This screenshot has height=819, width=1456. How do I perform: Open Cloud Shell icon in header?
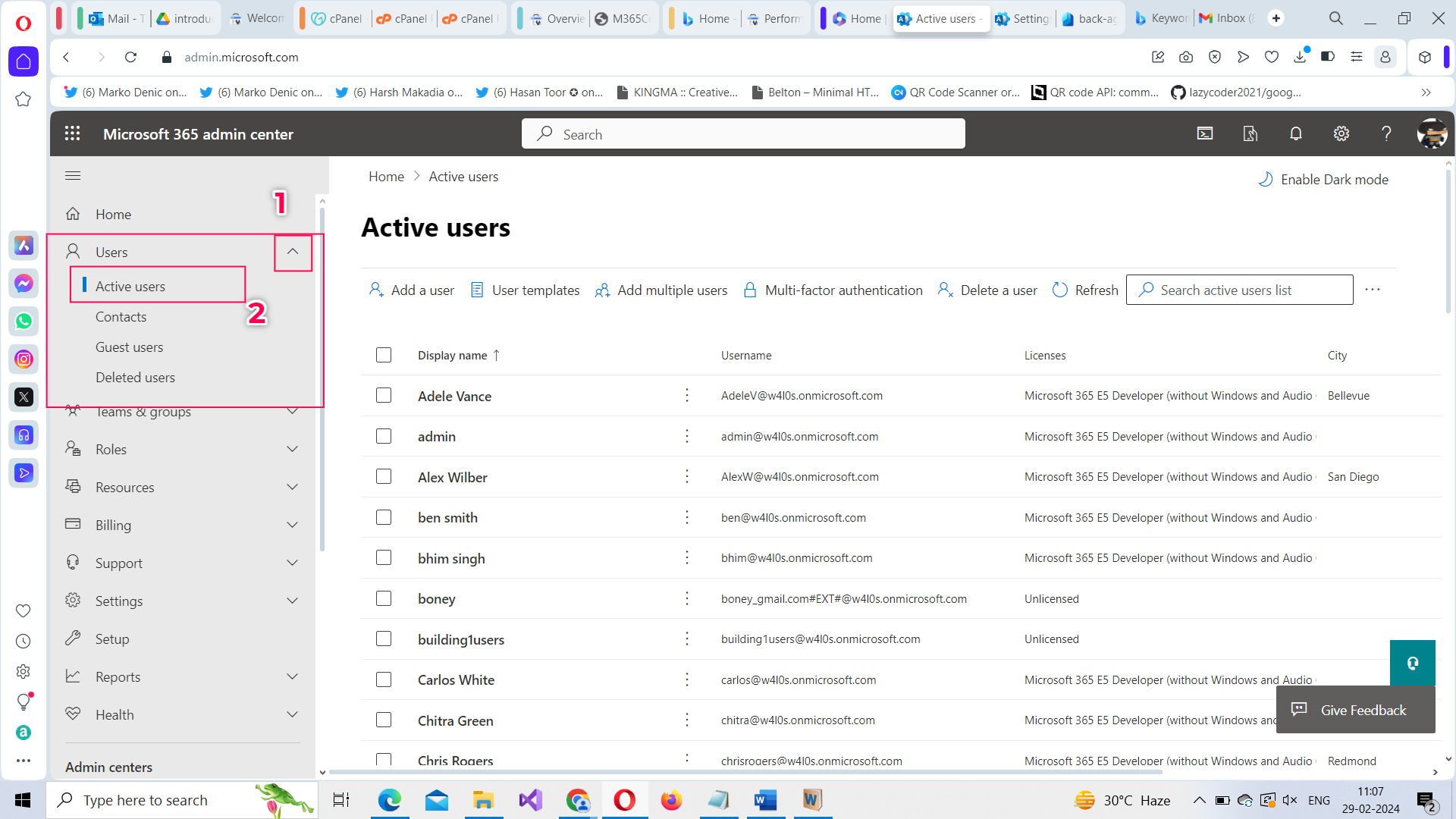coord(1204,134)
